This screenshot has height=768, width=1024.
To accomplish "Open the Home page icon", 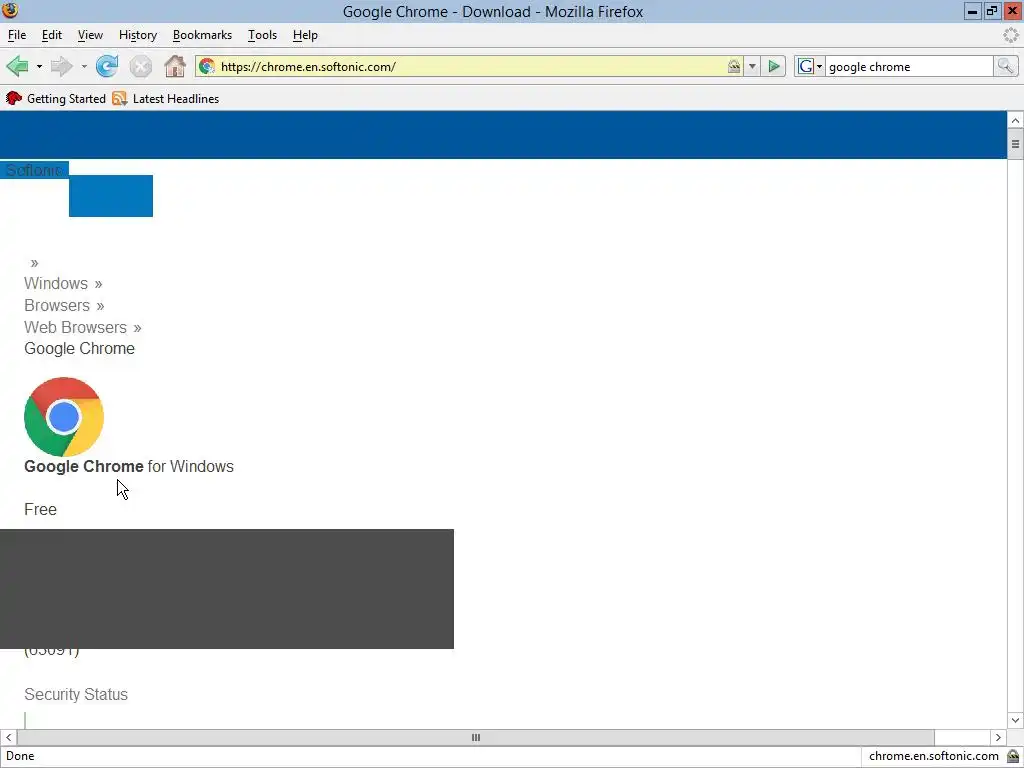I will click(x=174, y=66).
